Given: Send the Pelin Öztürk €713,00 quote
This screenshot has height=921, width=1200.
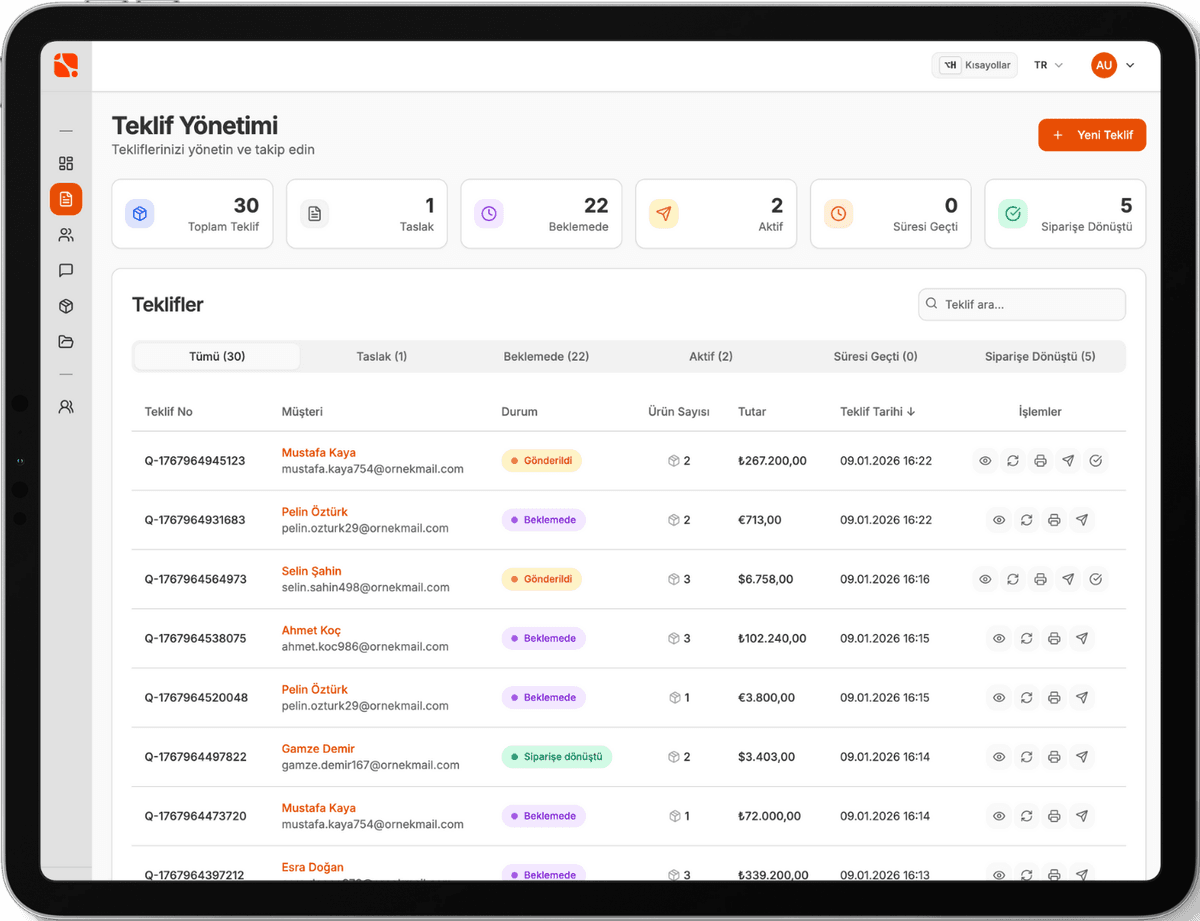Looking at the screenshot, I should click(x=1081, y=520).
